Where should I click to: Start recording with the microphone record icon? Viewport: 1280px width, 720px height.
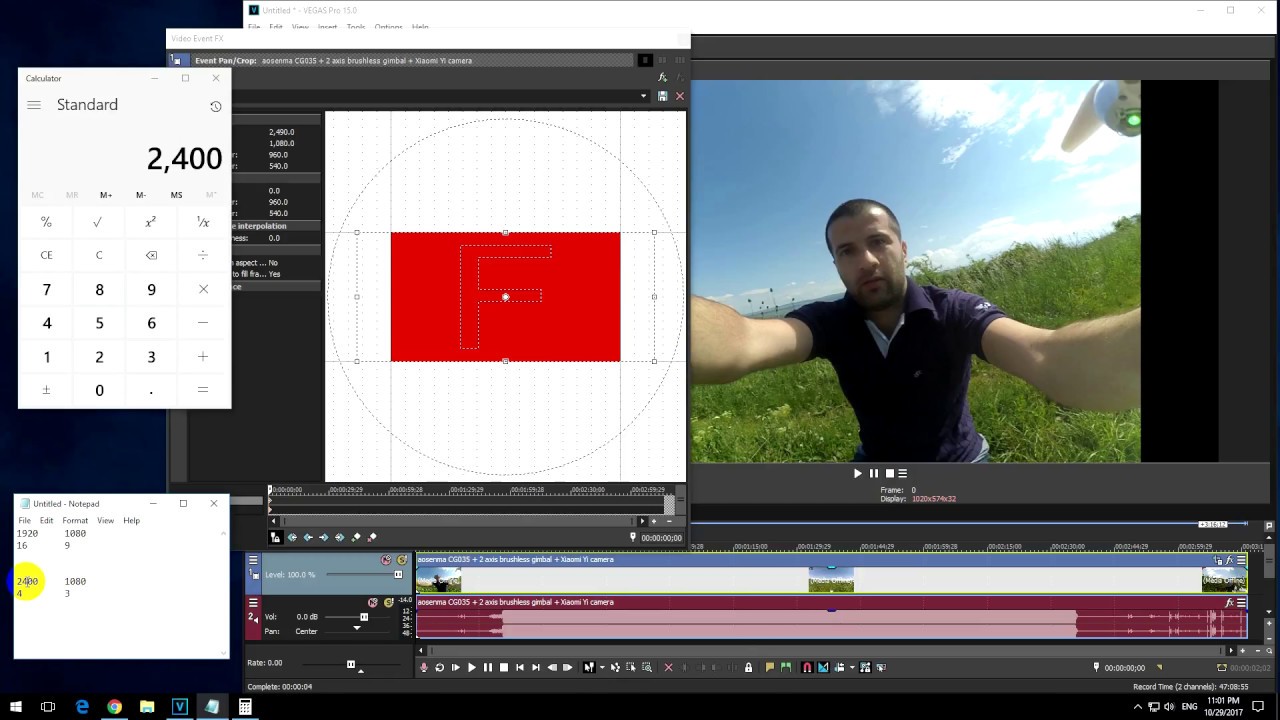tap(423, 667)
